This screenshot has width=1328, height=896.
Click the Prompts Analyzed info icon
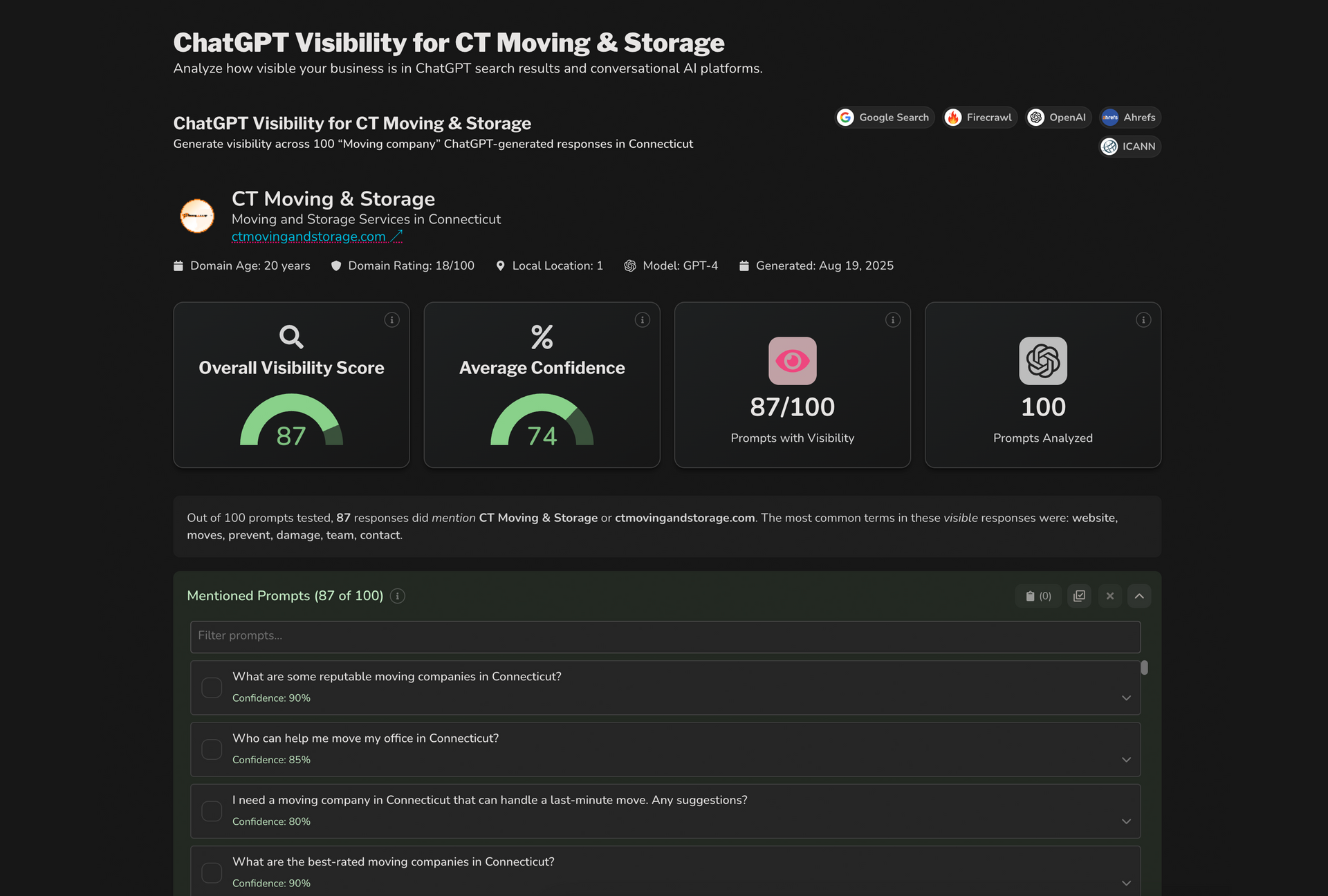click(1143, 319)
